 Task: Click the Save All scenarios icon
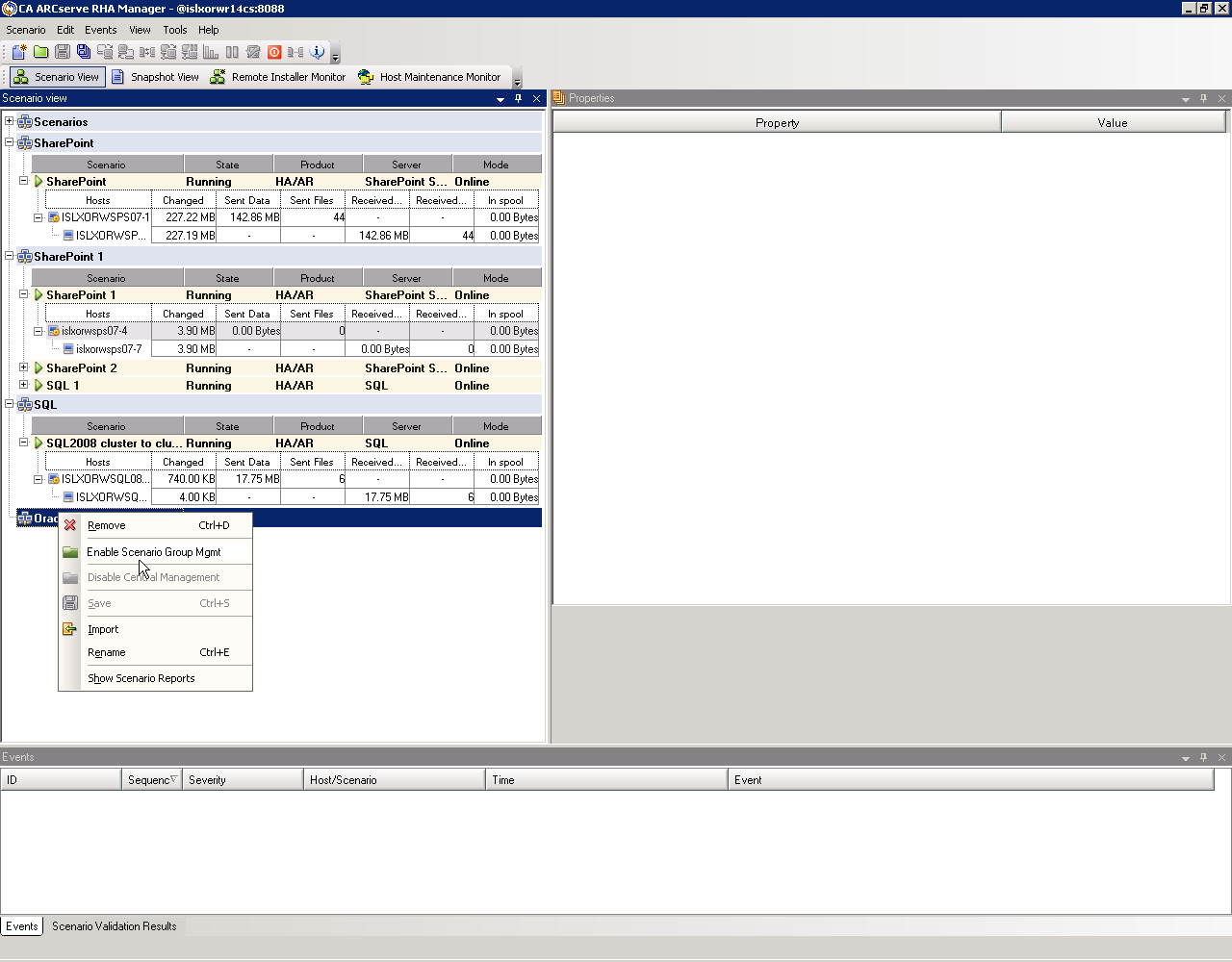coord(83,52)
